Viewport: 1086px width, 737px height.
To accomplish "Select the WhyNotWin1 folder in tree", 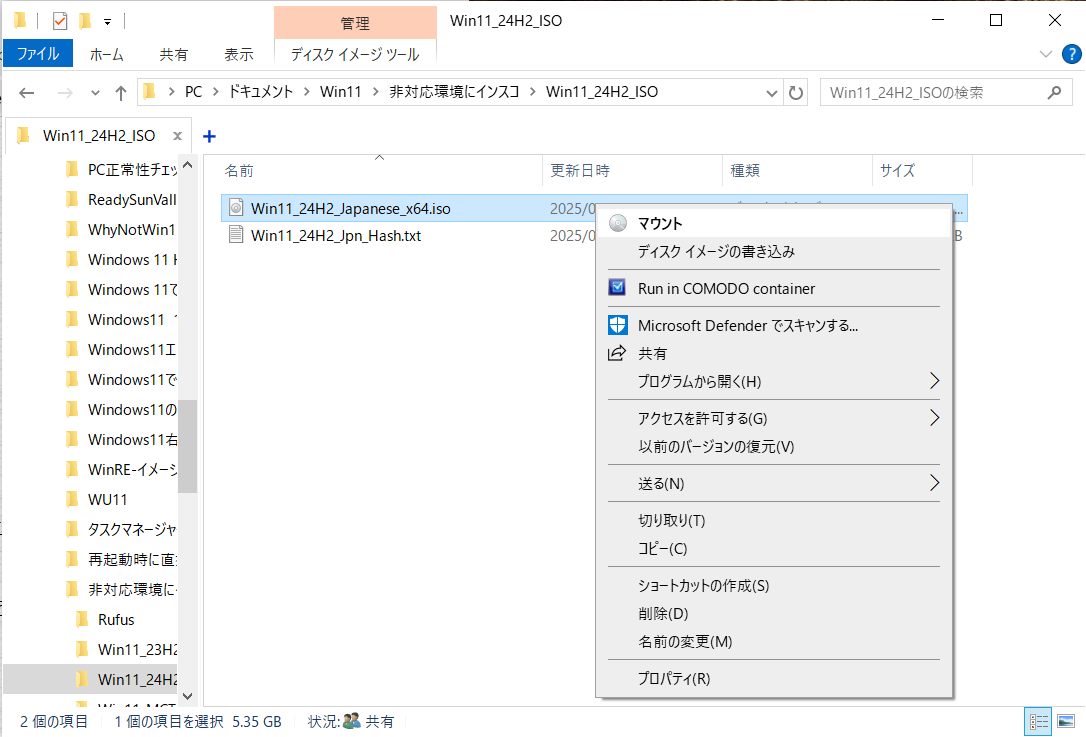I will (x=121, y=229).
